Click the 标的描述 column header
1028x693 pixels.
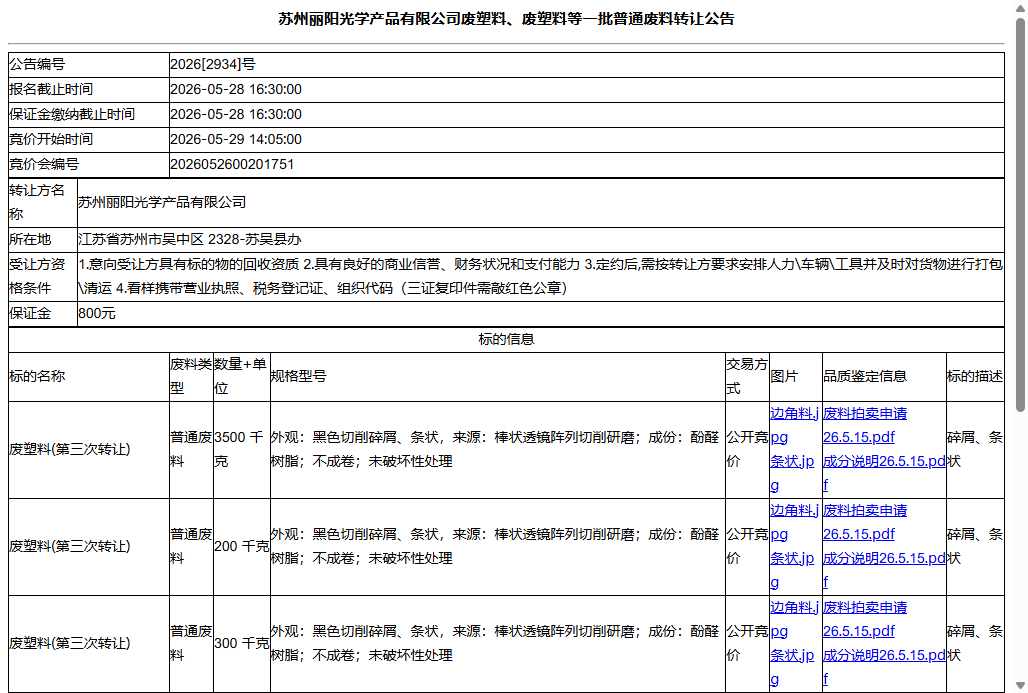point(975,376)
